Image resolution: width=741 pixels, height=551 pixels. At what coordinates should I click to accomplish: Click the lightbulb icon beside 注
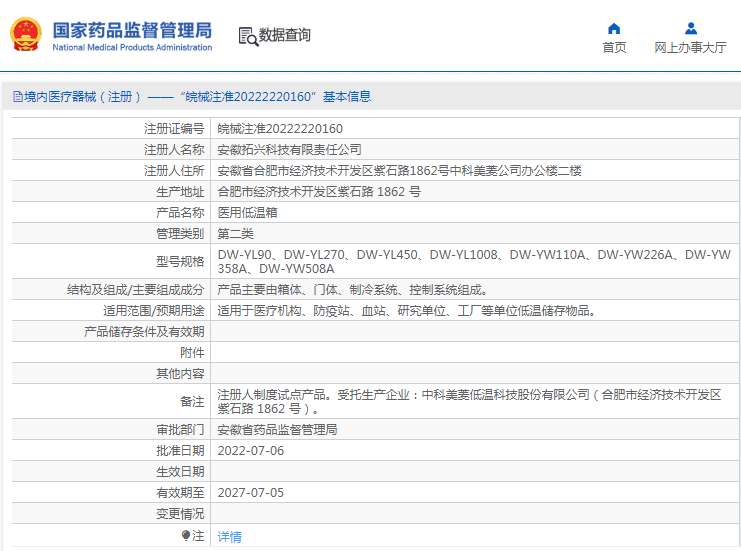186,536
